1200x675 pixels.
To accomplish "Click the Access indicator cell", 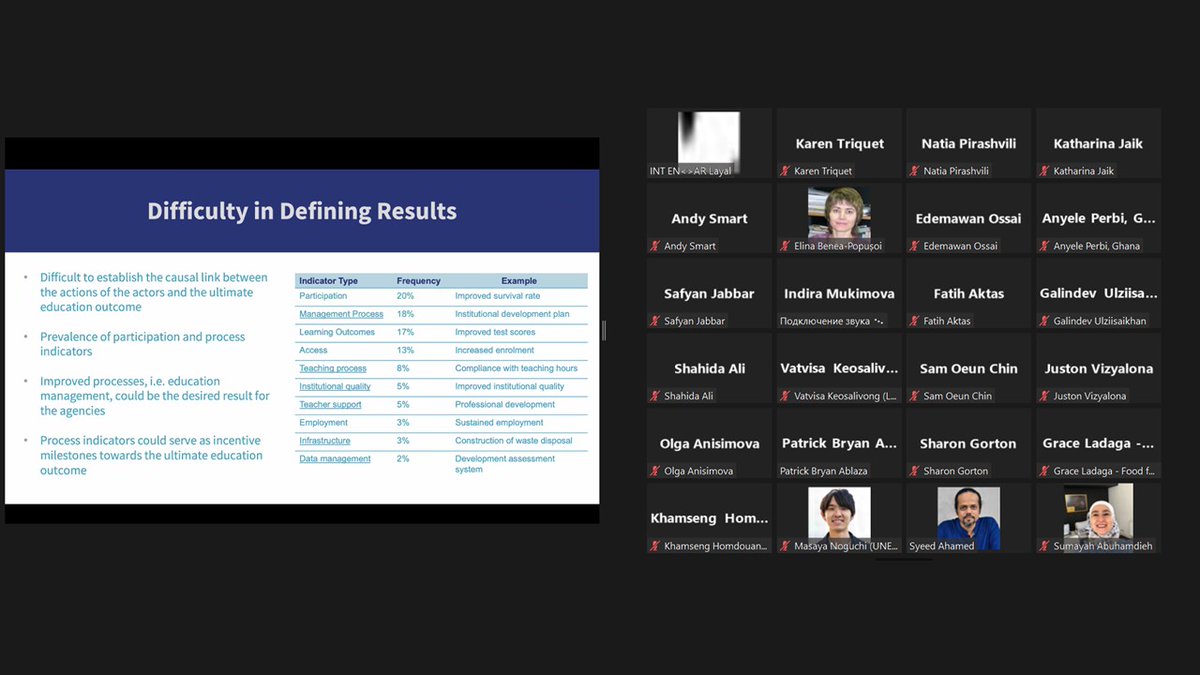I will coord(313,350).
